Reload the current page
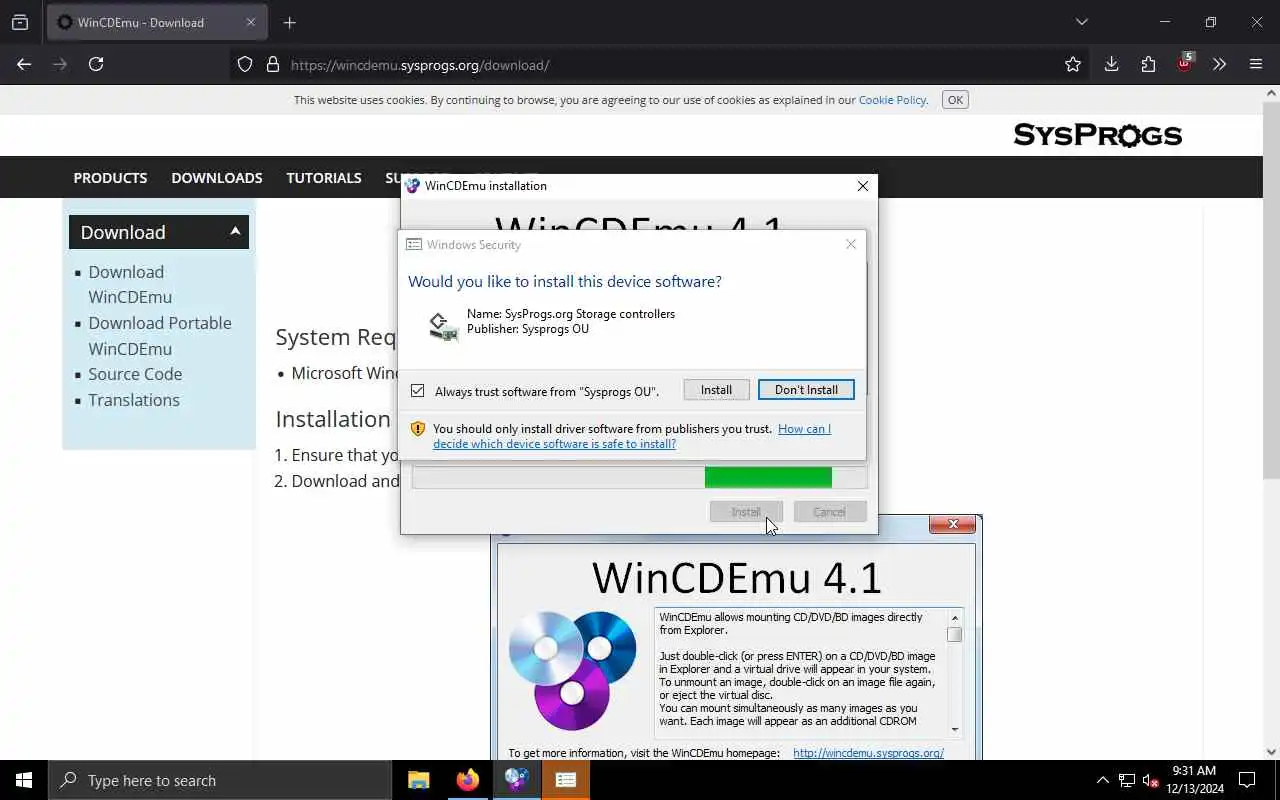This screenshot has height=800, width=1280. tap(96, 64)
